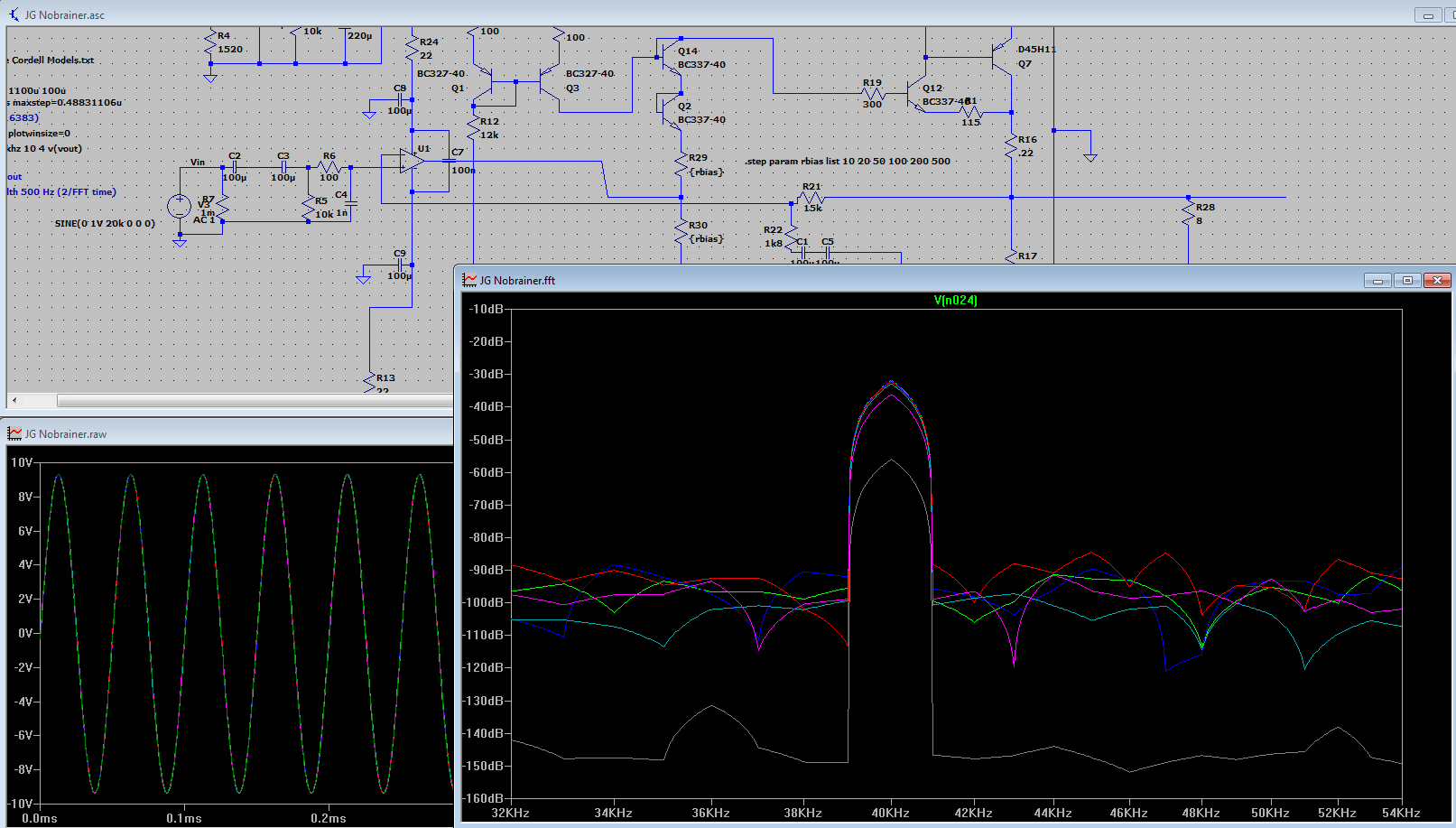Click the V(n024) trace label in FFT window
Image resolution: width=1456 pixels, height=828 pixels.
(955, 301)
